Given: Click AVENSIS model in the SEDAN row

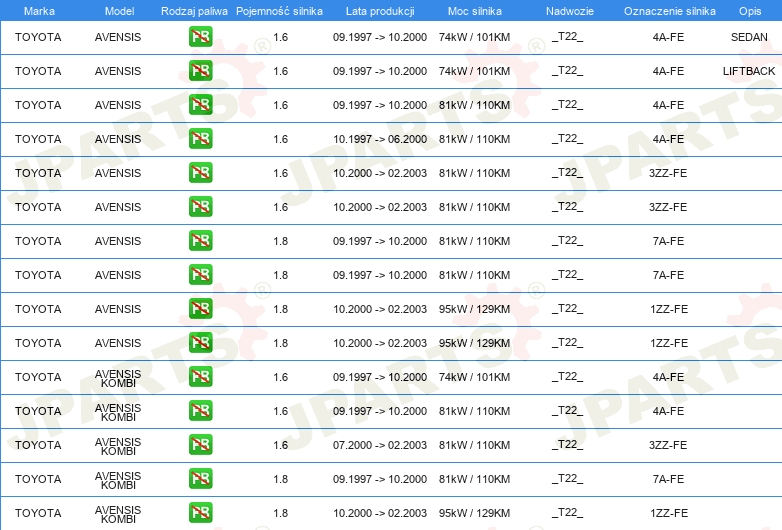Looking at the screenshot, I should pos(118,37).
